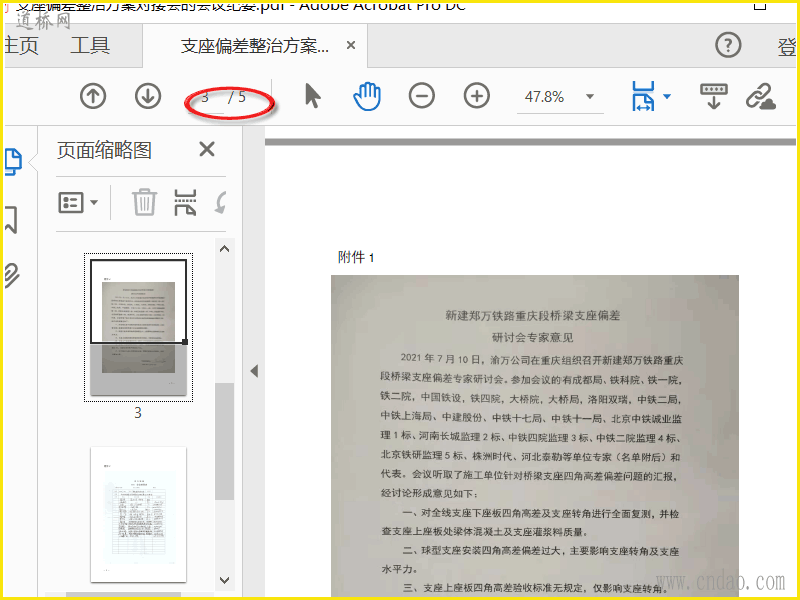Switch to the 主页 tab
This screenshot has width=800, height=600.
[21, 45]
